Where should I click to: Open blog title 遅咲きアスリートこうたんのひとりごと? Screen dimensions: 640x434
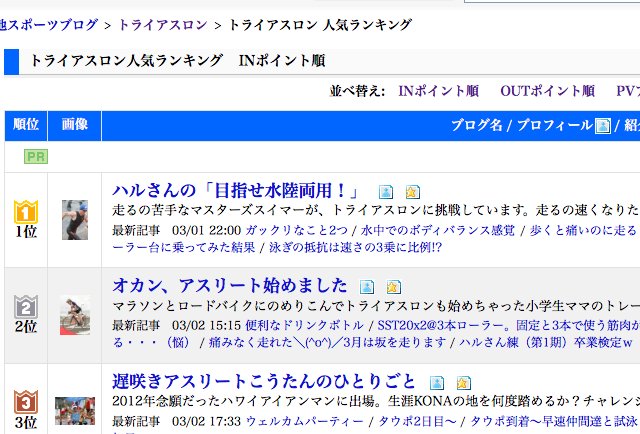click(x=264, y=380)
